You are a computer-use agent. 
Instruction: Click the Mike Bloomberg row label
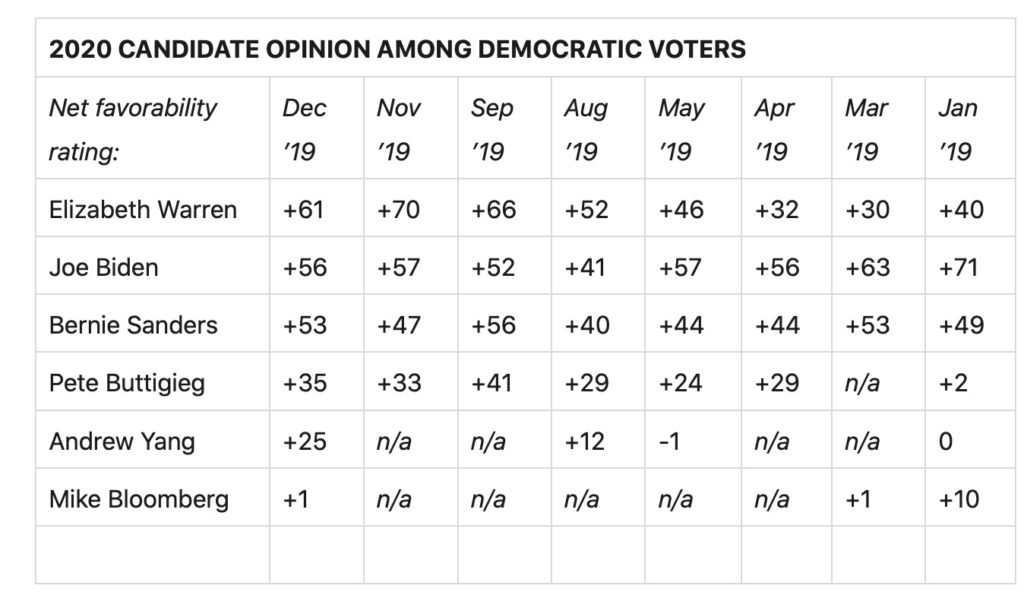[x=138, y=499]
